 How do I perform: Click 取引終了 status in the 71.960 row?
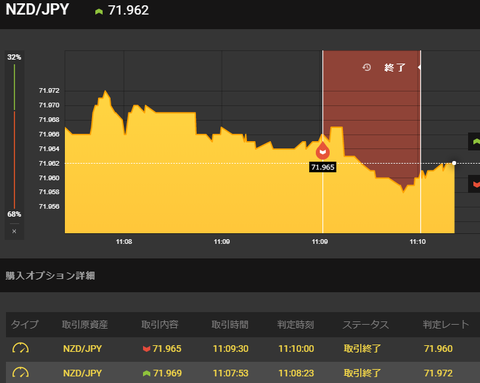coord(362,349)
